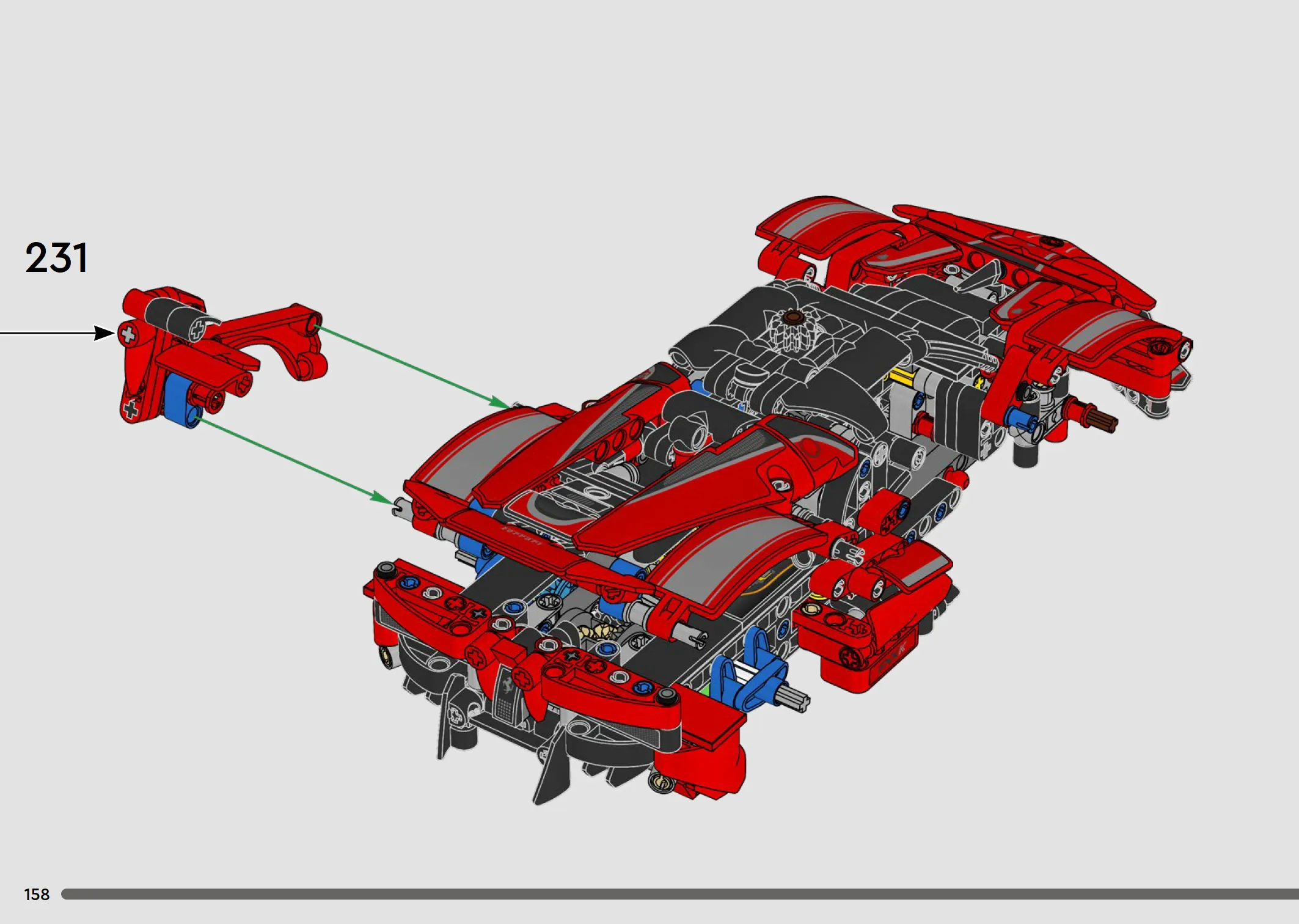Viewport: 1299px width, 924px height.
Task: Click the red sub-assembly illustration beside step 231
Action: [x=222, y=357]
